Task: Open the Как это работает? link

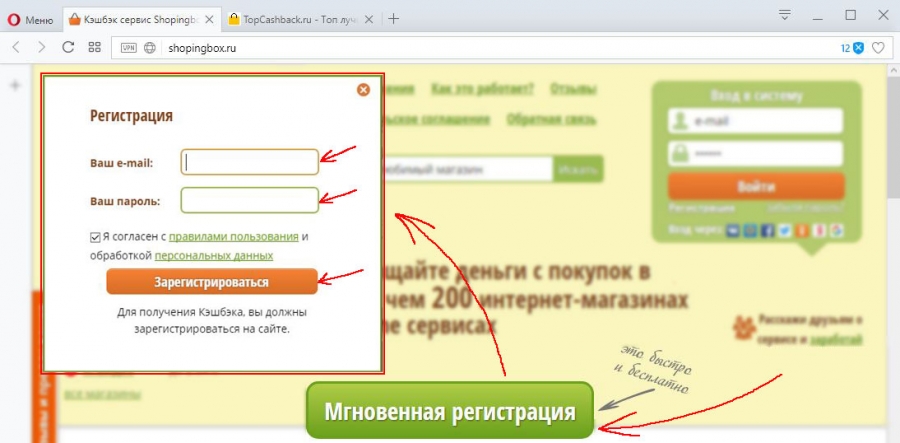Action: click(x=483, y=89)
